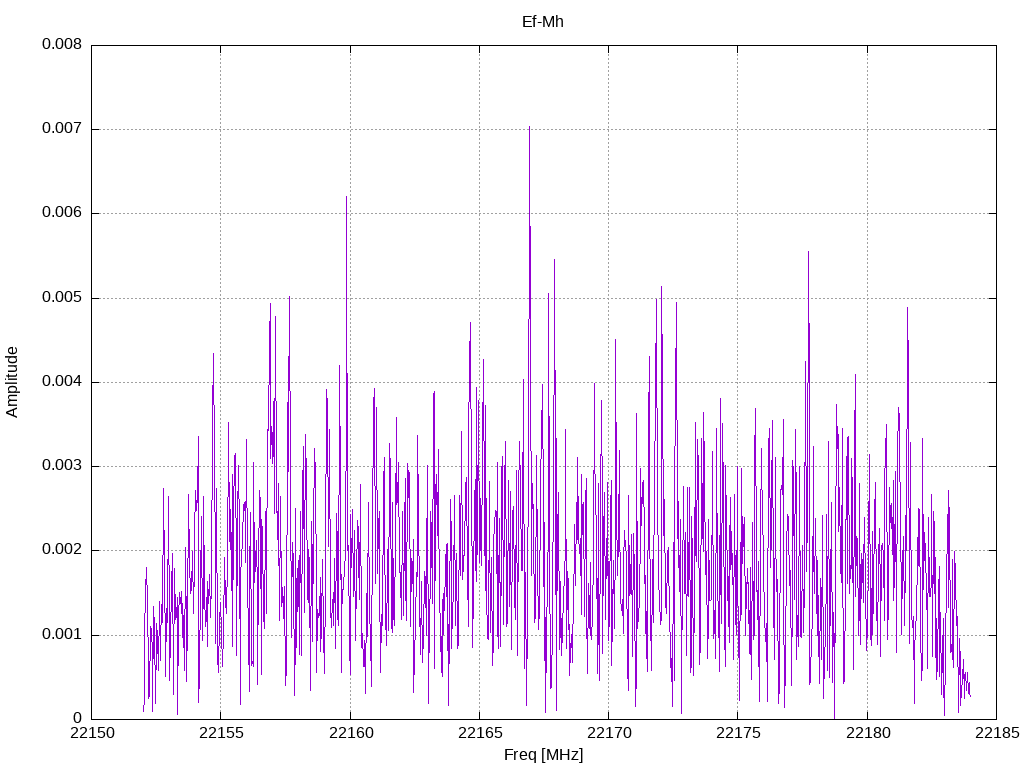Image resolution: width=1024 pixels, height=768 pixels.
Task: Click the 0.007 y-axis tick label
Action: pos(62,129)
